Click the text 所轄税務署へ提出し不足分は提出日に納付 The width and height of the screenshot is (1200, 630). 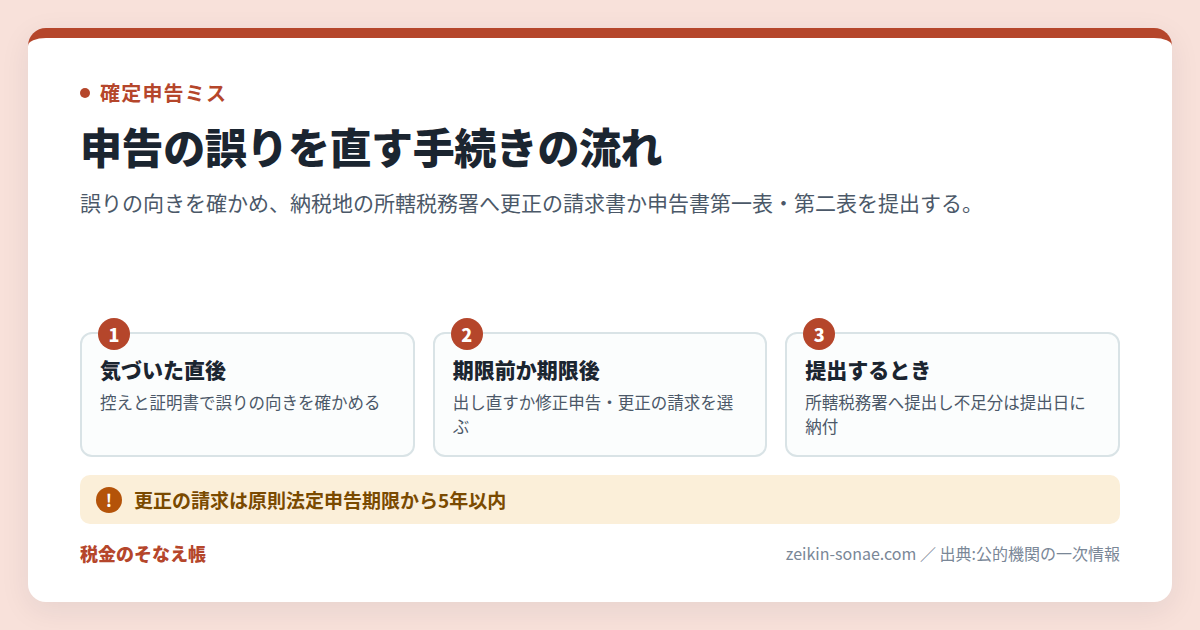pyautogui.click(x=945, y=415)
